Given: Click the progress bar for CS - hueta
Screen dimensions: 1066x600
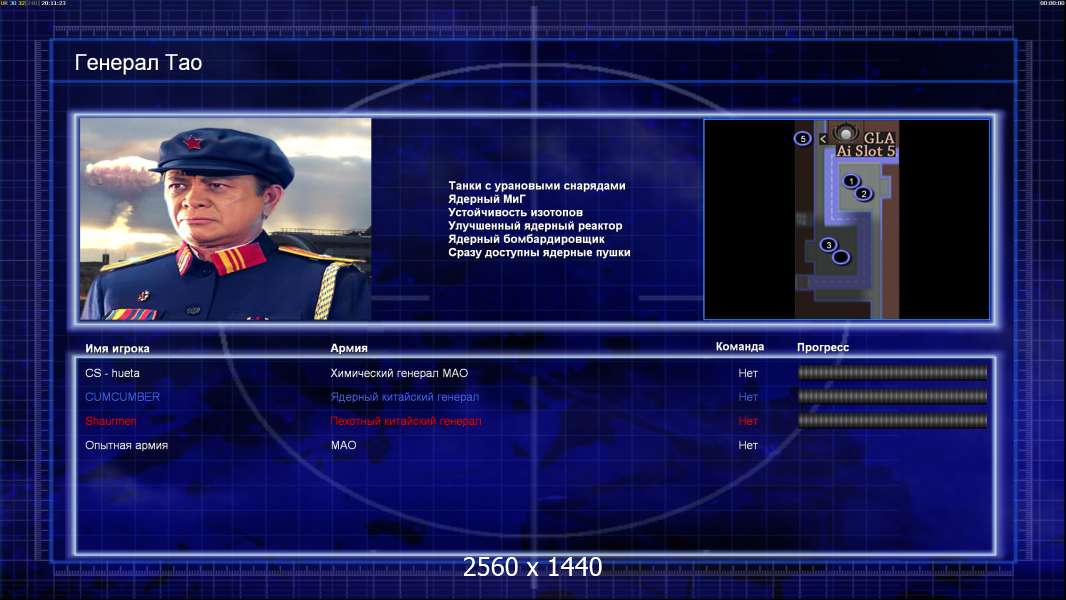Looking at the screenshot, I should point(892,373).
